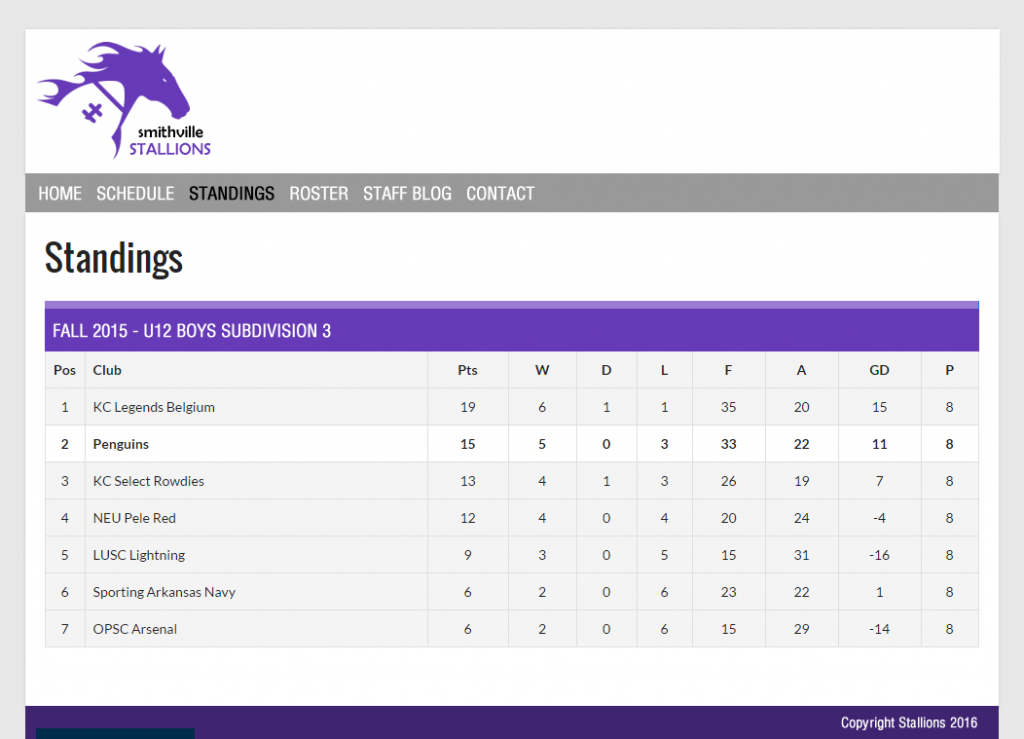Click Penguins points value 15

468,445
